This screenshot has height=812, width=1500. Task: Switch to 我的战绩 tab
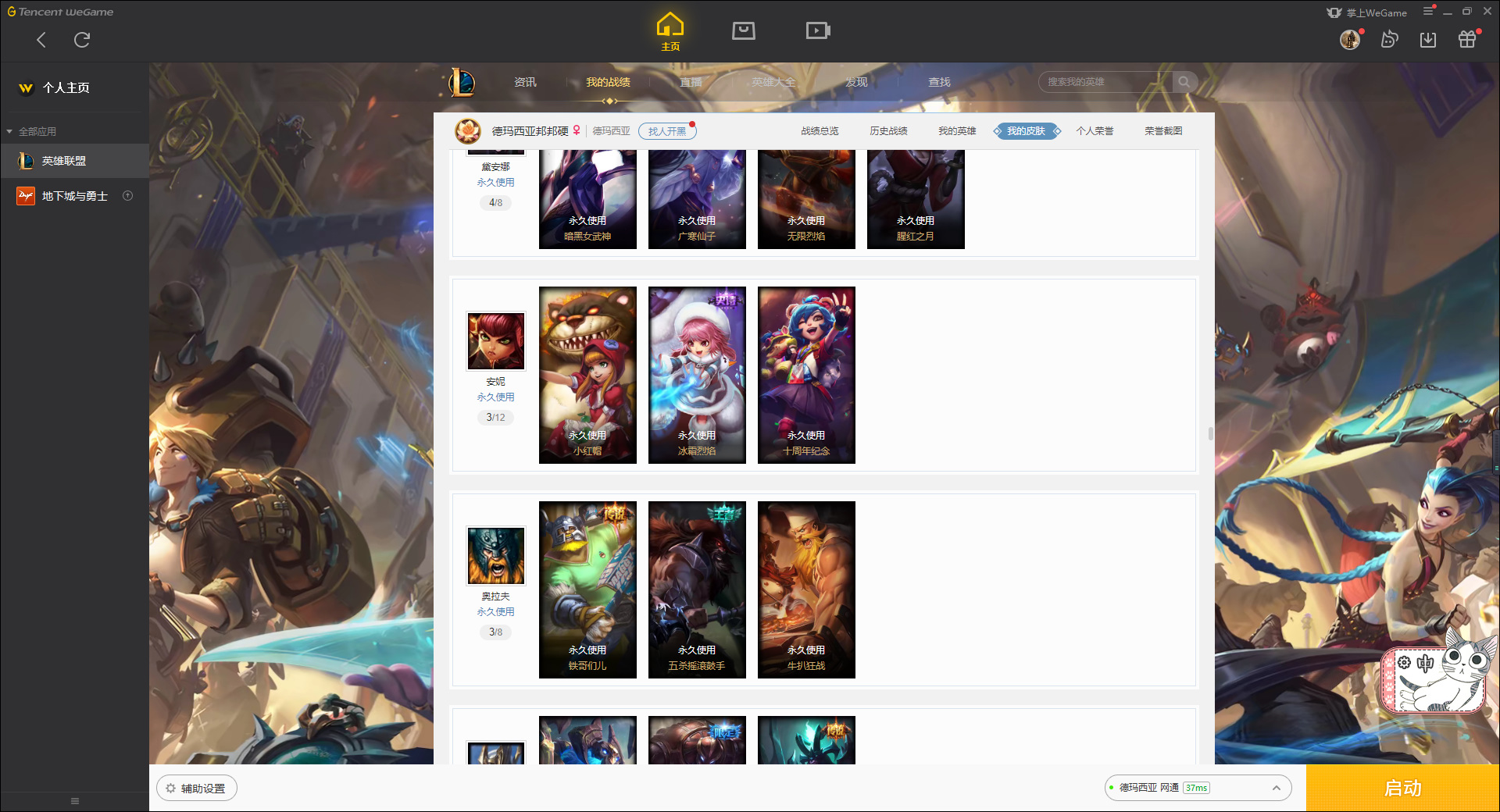[608, 82]
